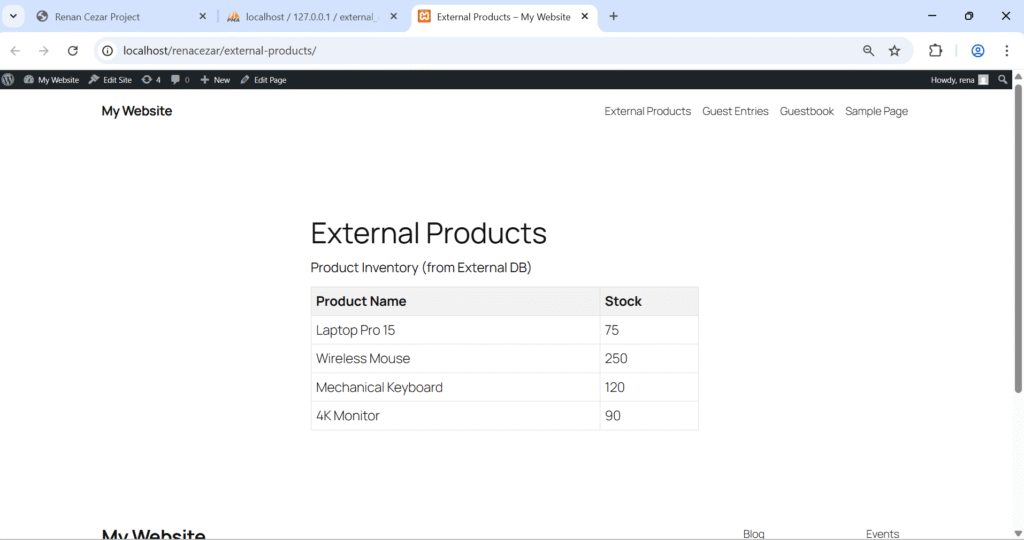Image resolution: width=1024 pixels, height=540 pixels.
Task: Expand the tab search dropdown arrow
Action: pos(14,16)
